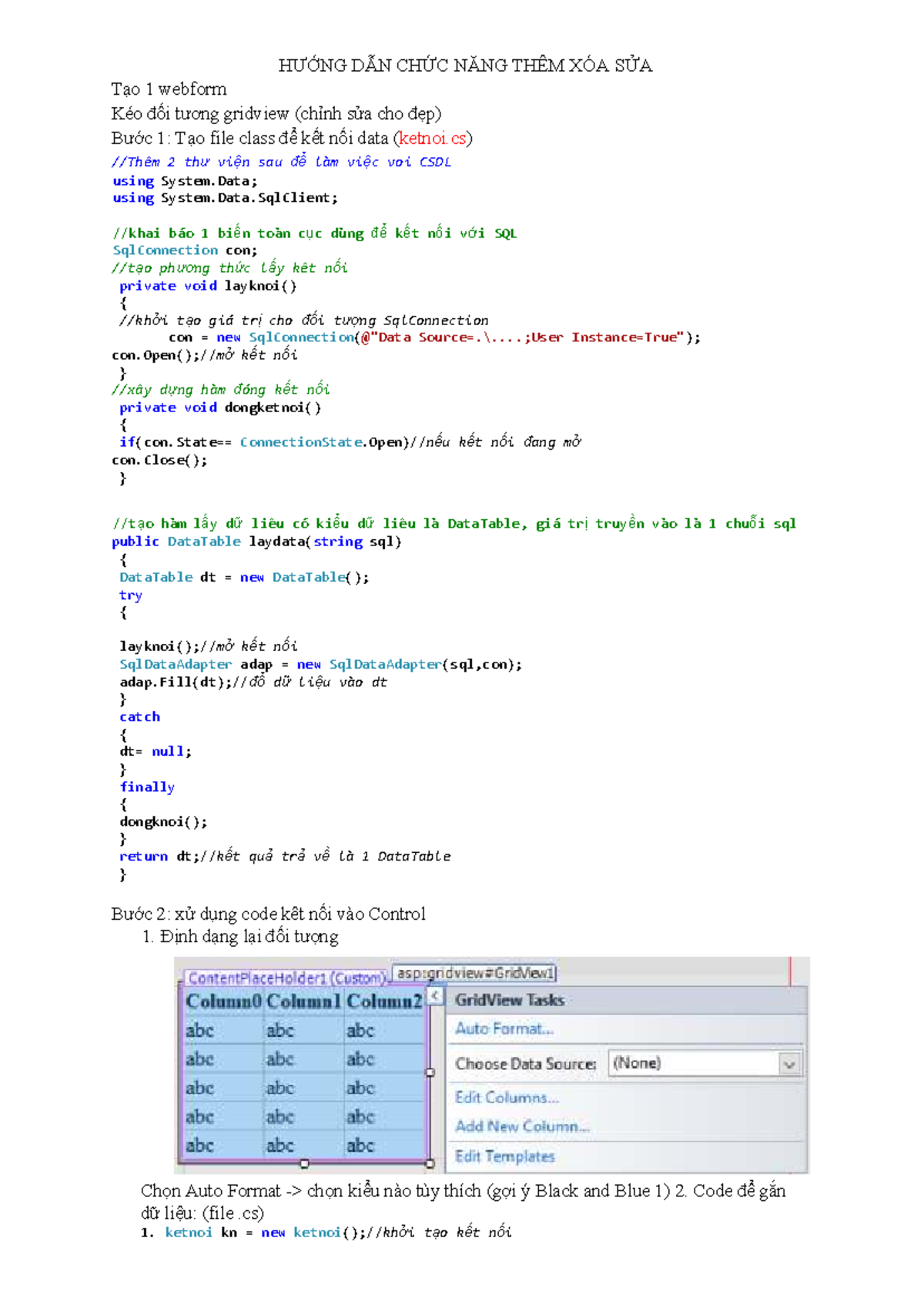
Task: Click the 'SqlConnection con;' declaration line
Action: [185, 250]
